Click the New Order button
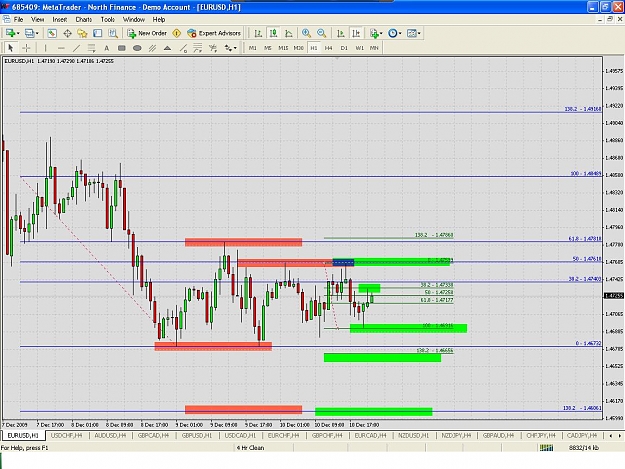Viewport: 625px width, 469px height. [x=147, y=33]
